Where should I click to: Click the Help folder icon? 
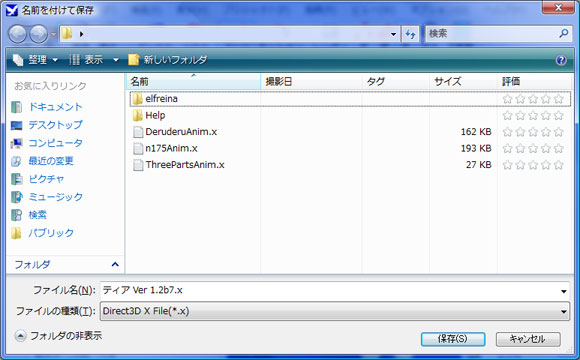[x=137, y=115]
